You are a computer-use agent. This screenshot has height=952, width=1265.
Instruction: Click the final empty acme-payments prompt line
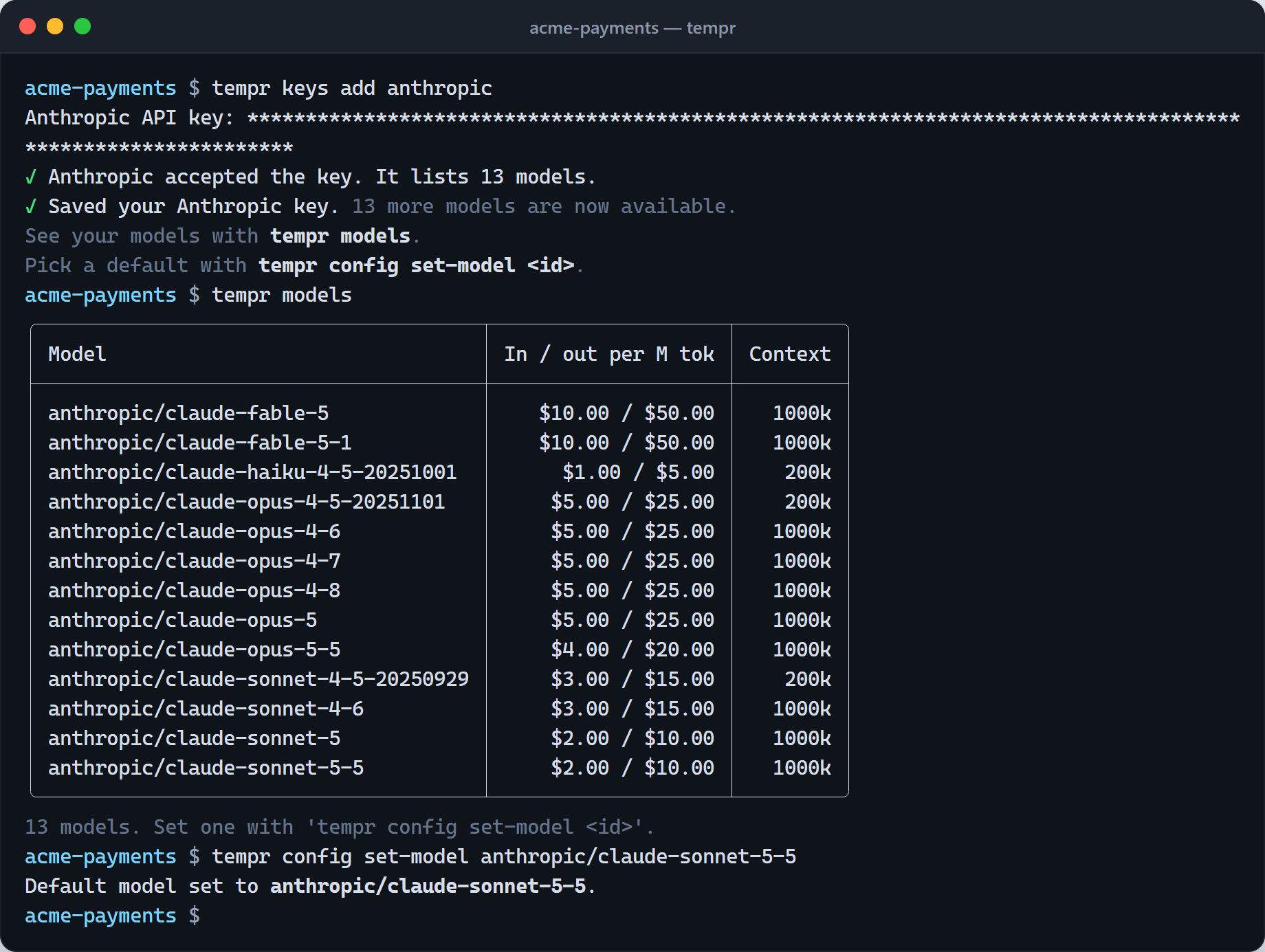[113, 916]
